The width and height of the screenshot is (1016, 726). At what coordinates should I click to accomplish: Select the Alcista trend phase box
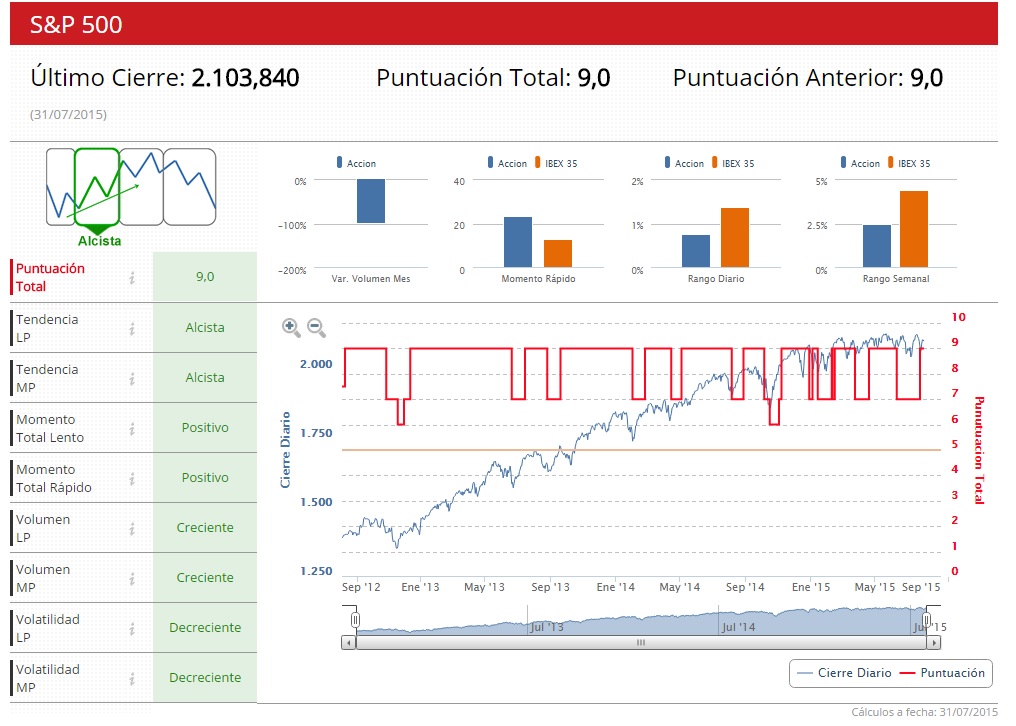pos(97,187)
